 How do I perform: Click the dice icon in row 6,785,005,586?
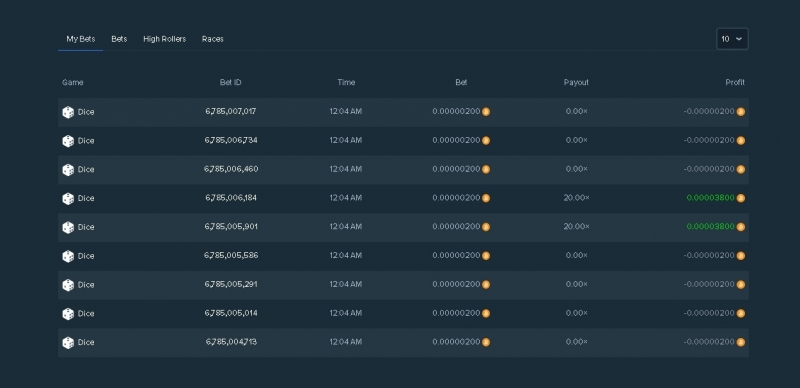coord(68,256)
